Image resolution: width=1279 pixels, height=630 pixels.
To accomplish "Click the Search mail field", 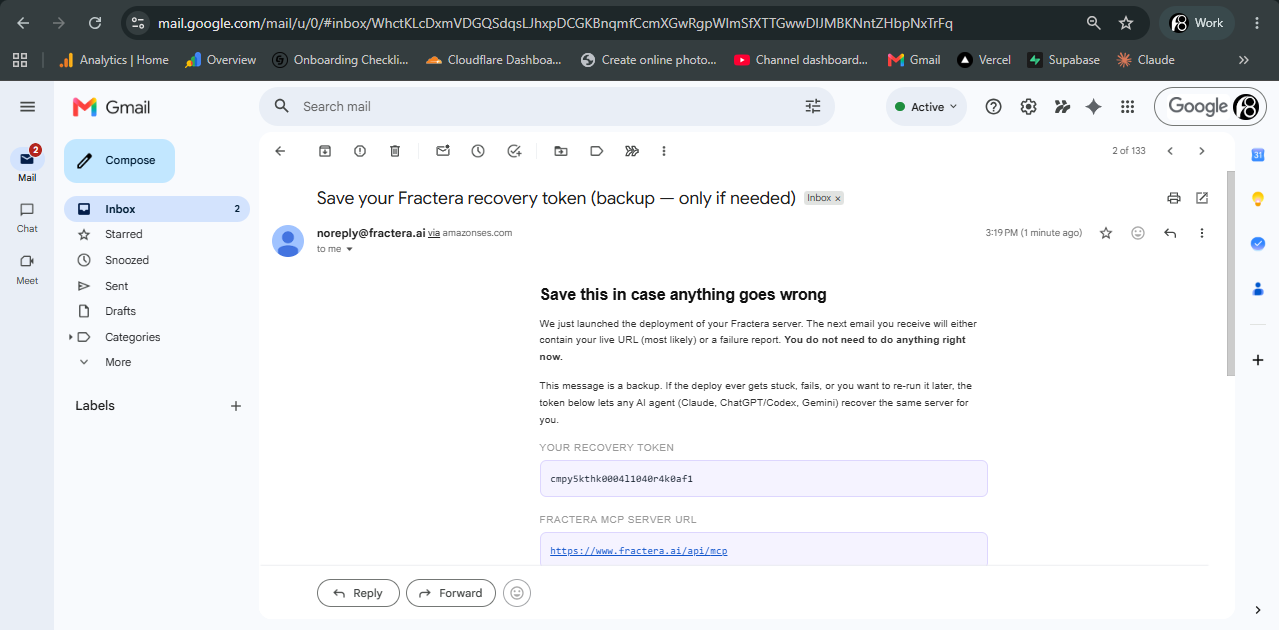I will (x=545, y=106).
